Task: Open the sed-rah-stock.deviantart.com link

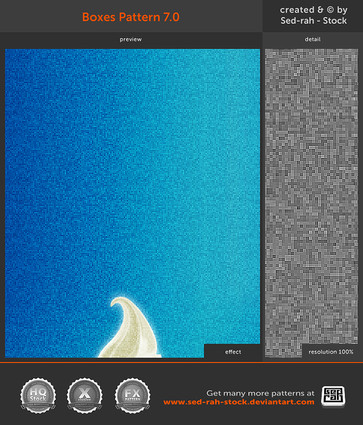Action: pyautogui.click(x=239, y=402)
